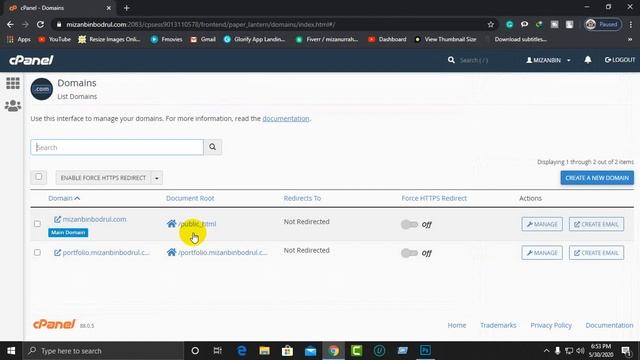Image resolution: width=640 pixels, height=360 pixels.
Task: Click the notifications bell icon
Action: 588,60
